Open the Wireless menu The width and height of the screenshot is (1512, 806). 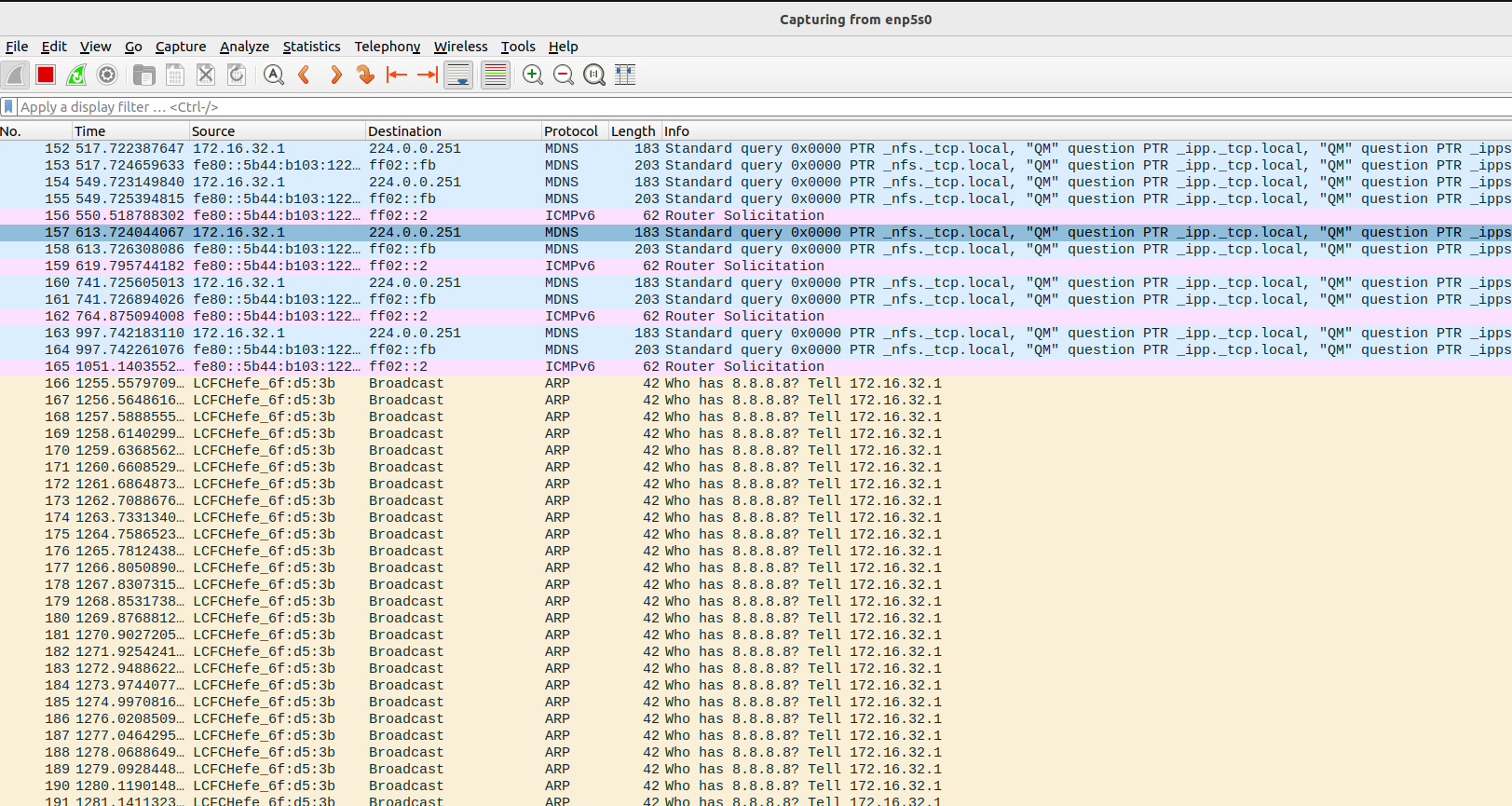pos(460,47)
